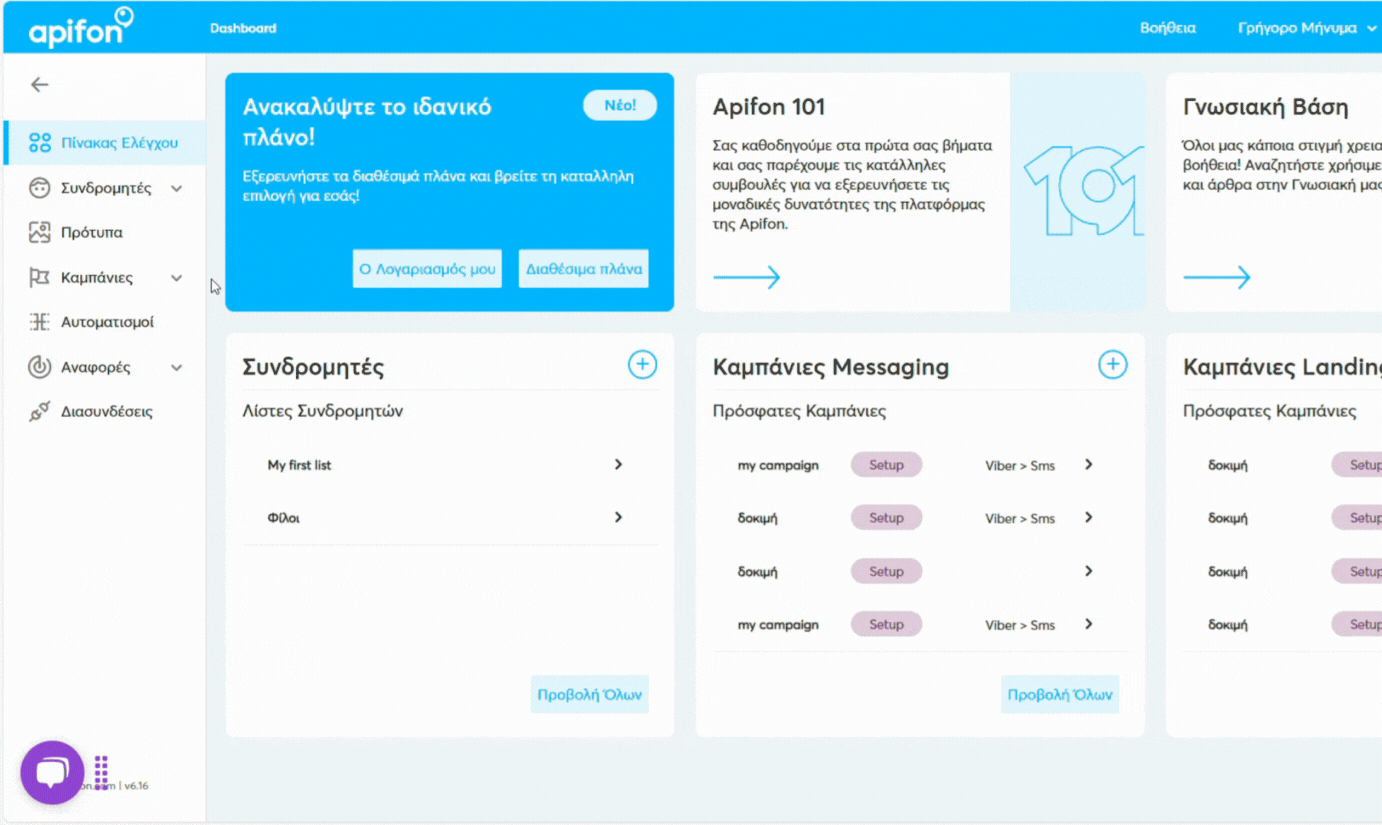Open the chat widget bubble
The height and width of the screenshot is (825, 1382).
(51, 771)
